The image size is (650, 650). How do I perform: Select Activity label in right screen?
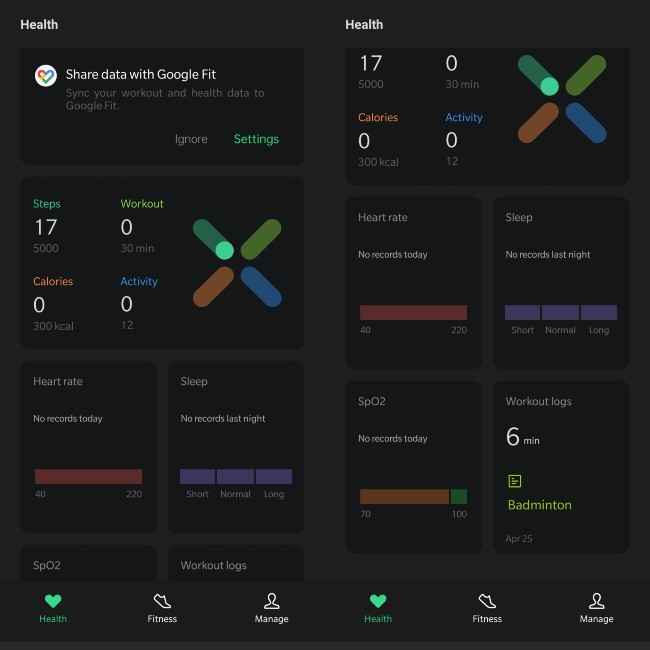tap(464, 117)
